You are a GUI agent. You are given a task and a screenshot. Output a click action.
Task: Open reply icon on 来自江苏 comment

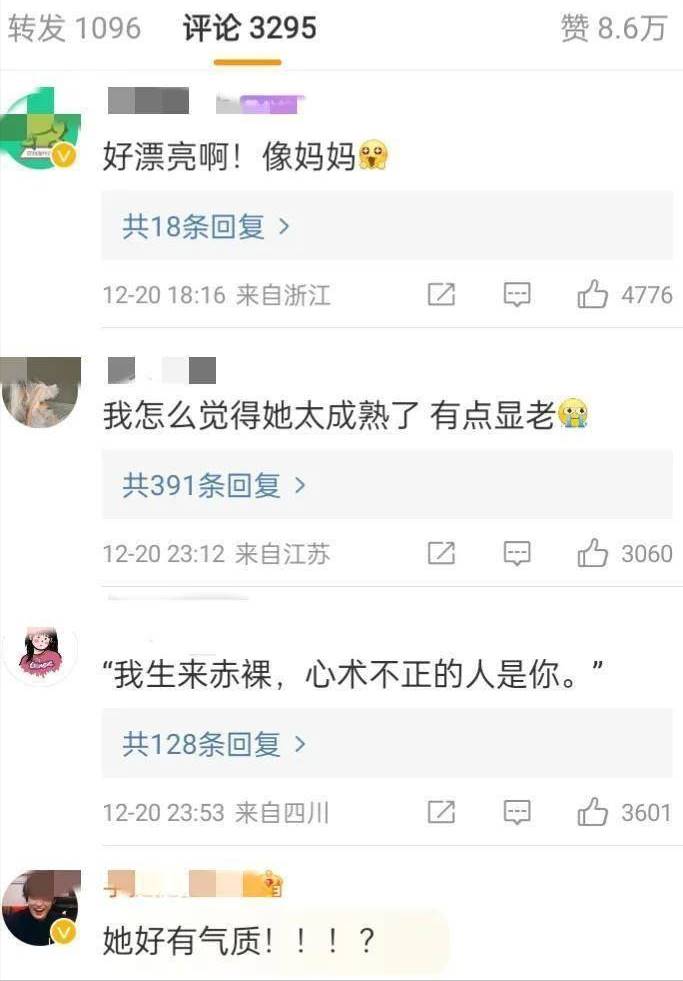(517, 553)
